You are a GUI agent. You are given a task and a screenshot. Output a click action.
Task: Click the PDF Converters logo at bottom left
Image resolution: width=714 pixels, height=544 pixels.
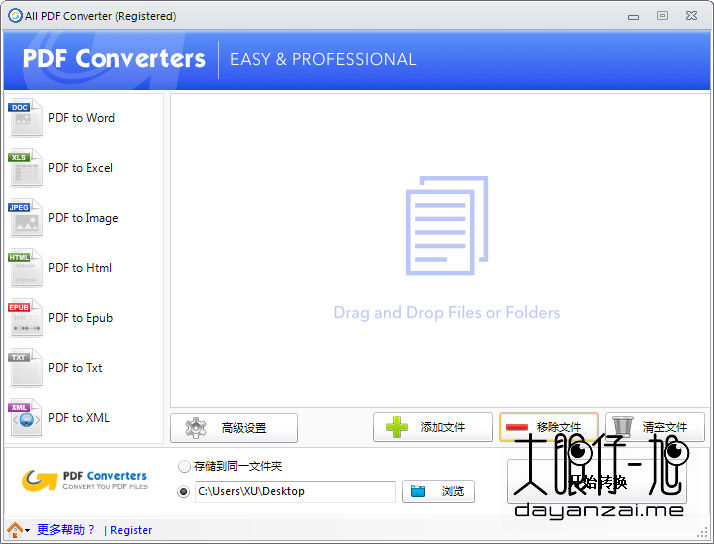tap(85, 481)
